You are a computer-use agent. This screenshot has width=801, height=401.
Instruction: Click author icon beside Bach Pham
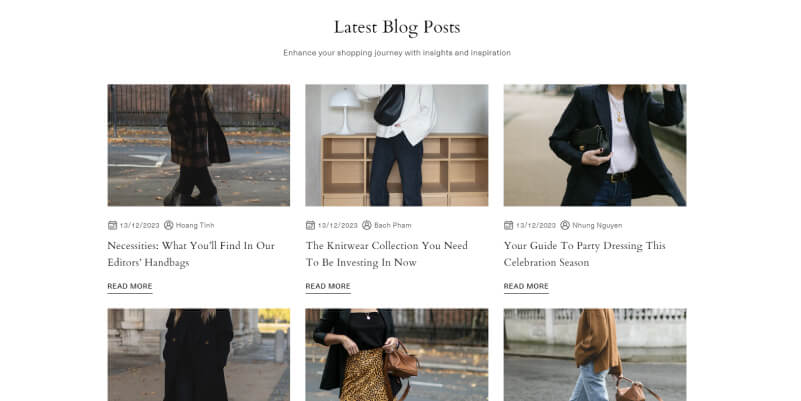[x=367, y=225]
